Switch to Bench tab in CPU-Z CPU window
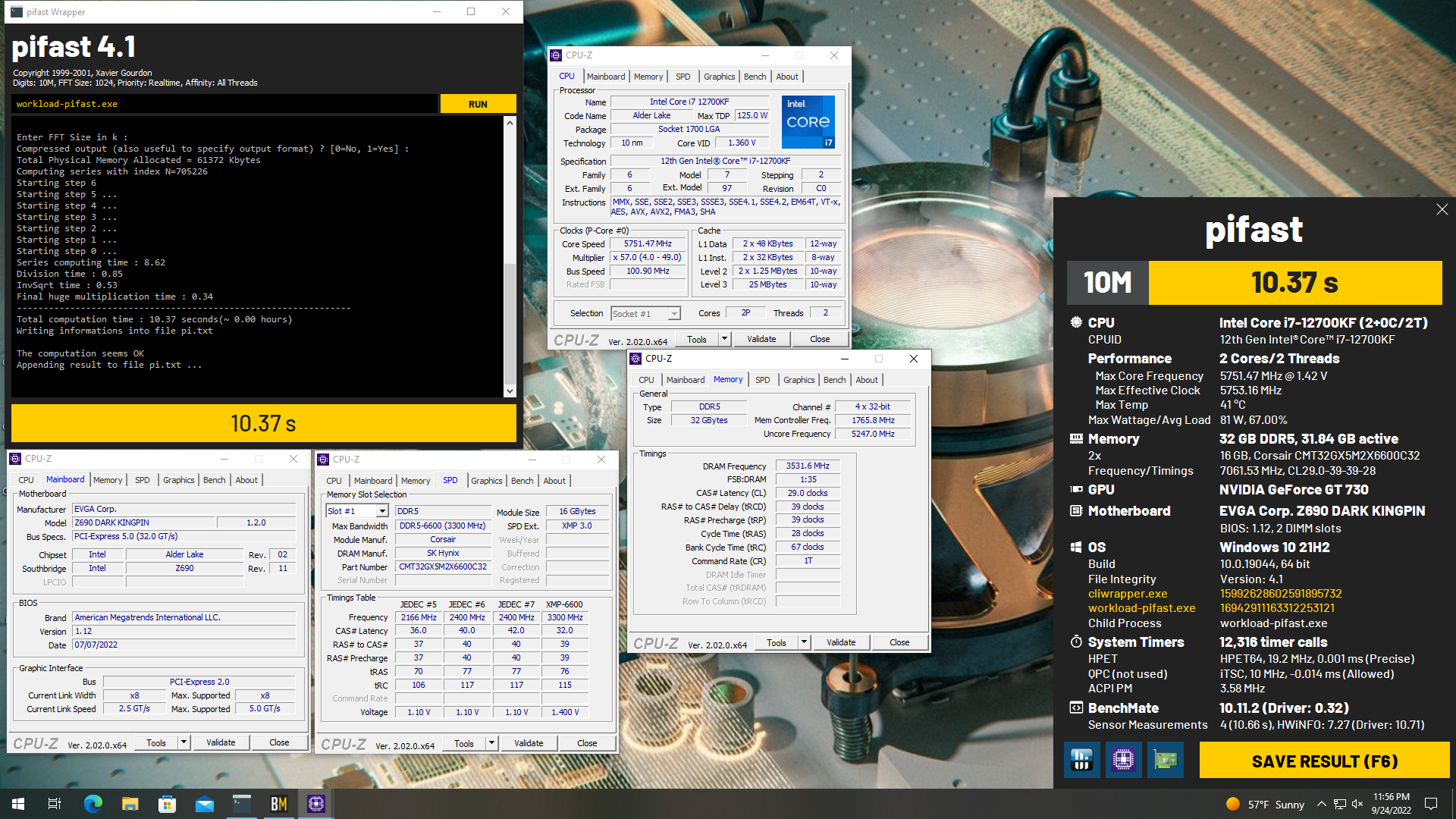The image size is (1456, 819). (x=755, y=77)
